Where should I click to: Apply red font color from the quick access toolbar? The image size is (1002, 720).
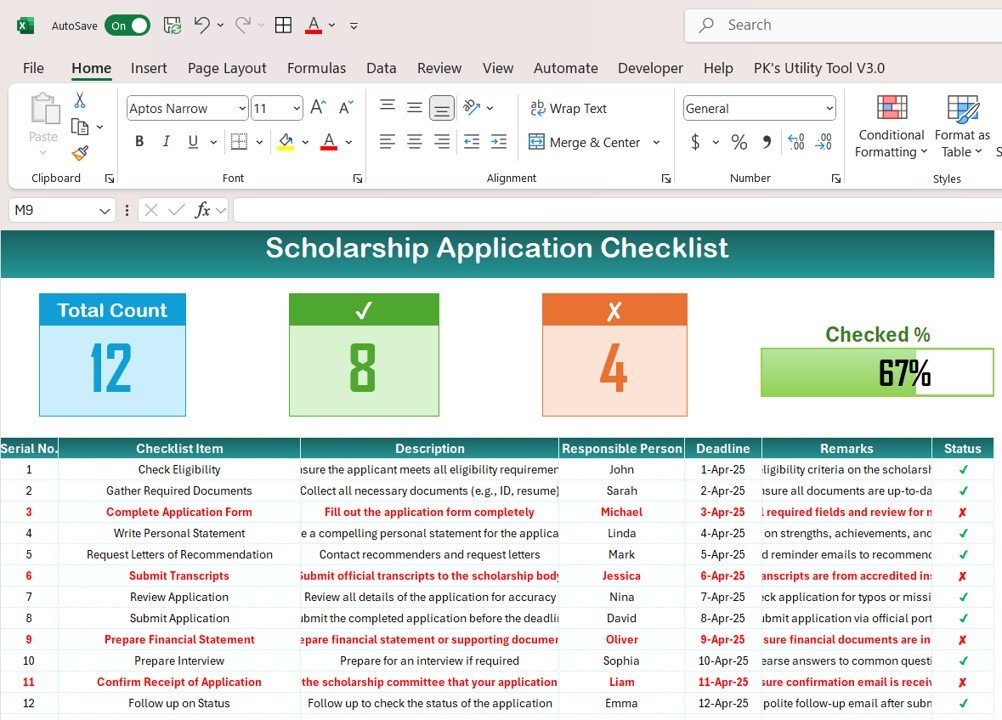coord(313,26)
